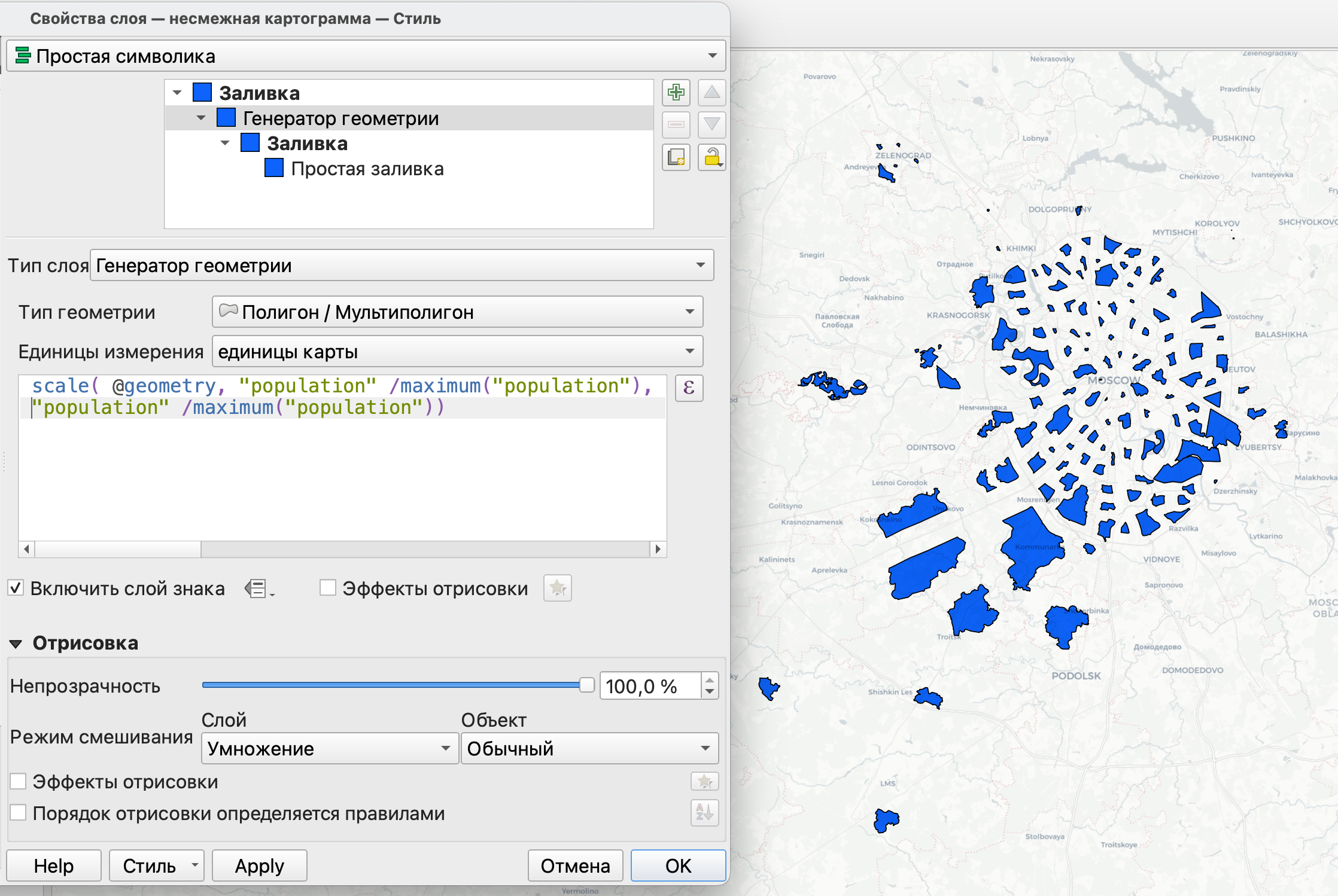Screen dimensions: 1338x896
Task: Toggle the Включить слой знака checkbox
Action: [16, 589]
